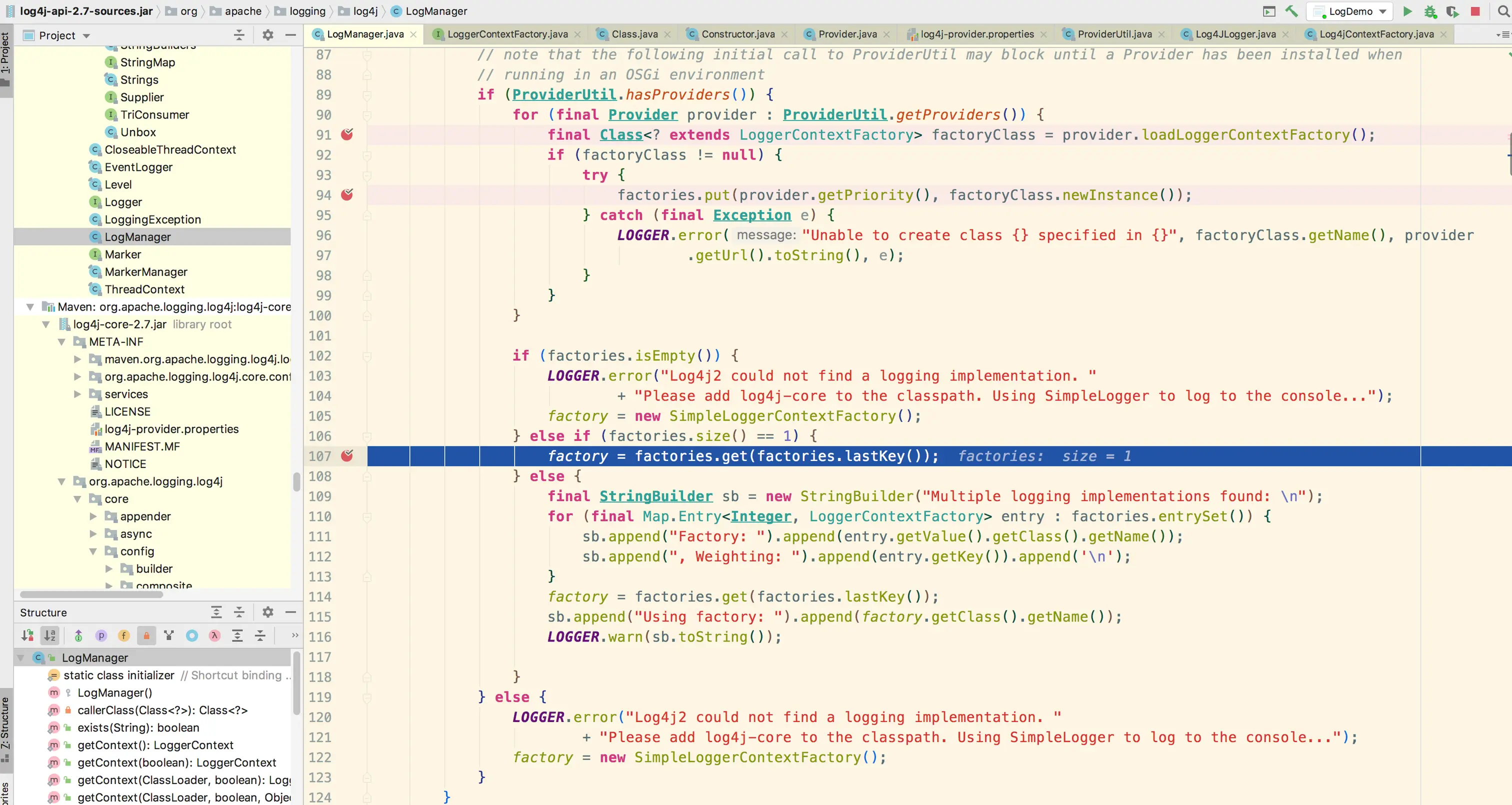Click the LogManager breadcrumb in navigation bar

pyautogui.click(x=429, y=10)
